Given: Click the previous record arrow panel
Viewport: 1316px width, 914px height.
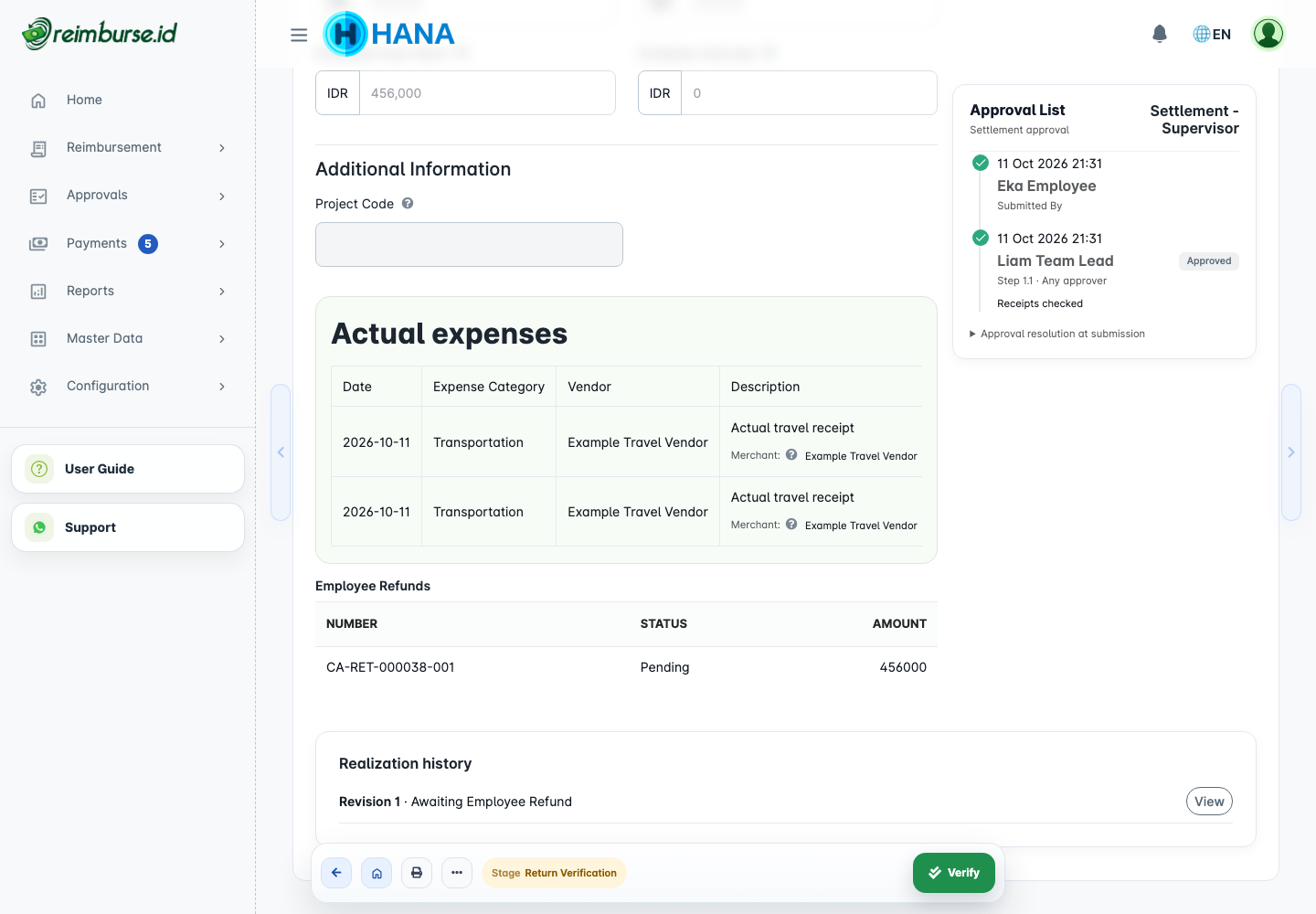Looking at the screenshot, I should pos(281,452).
